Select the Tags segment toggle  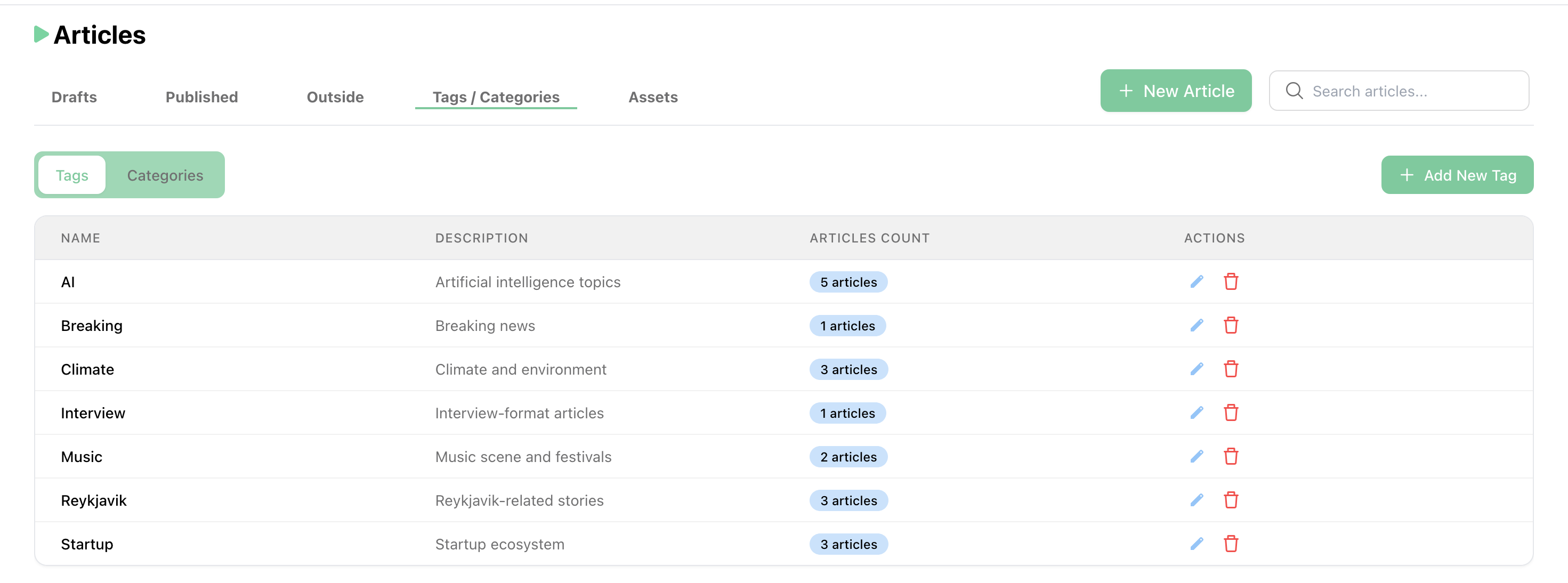72,175
